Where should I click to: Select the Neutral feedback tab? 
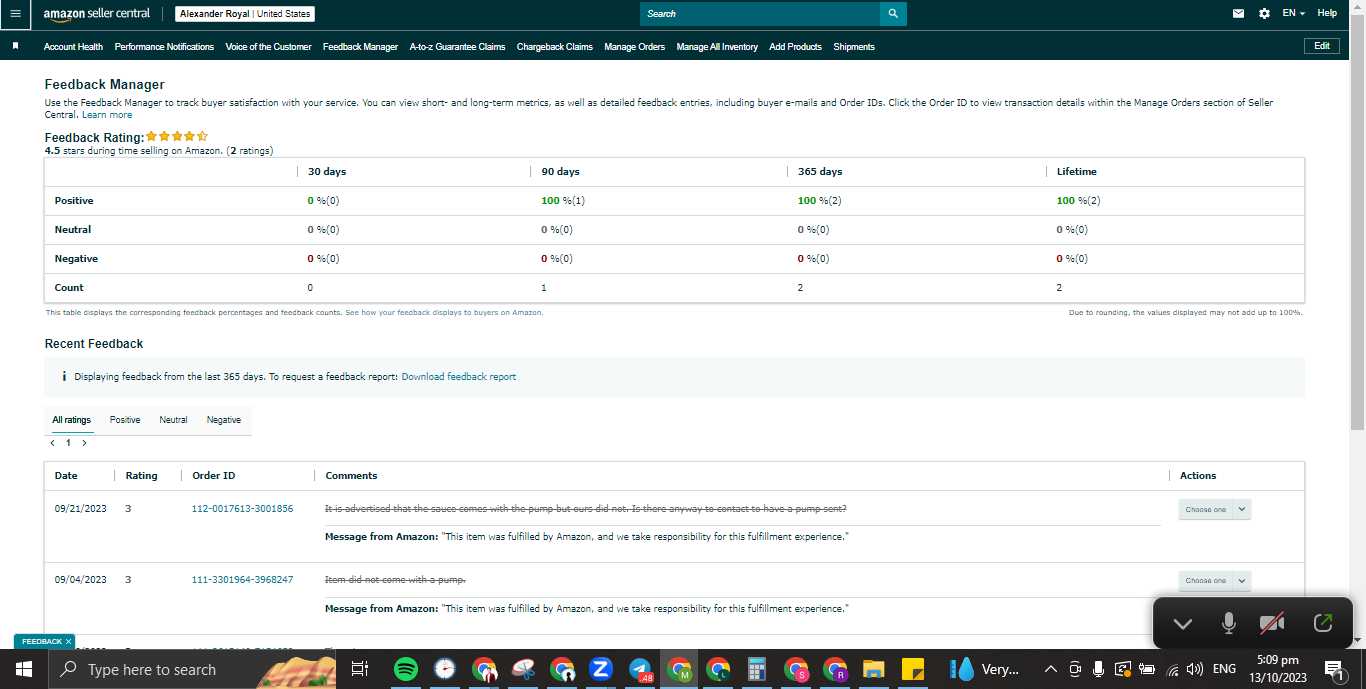pyautogui.click(x=173, y=420)
